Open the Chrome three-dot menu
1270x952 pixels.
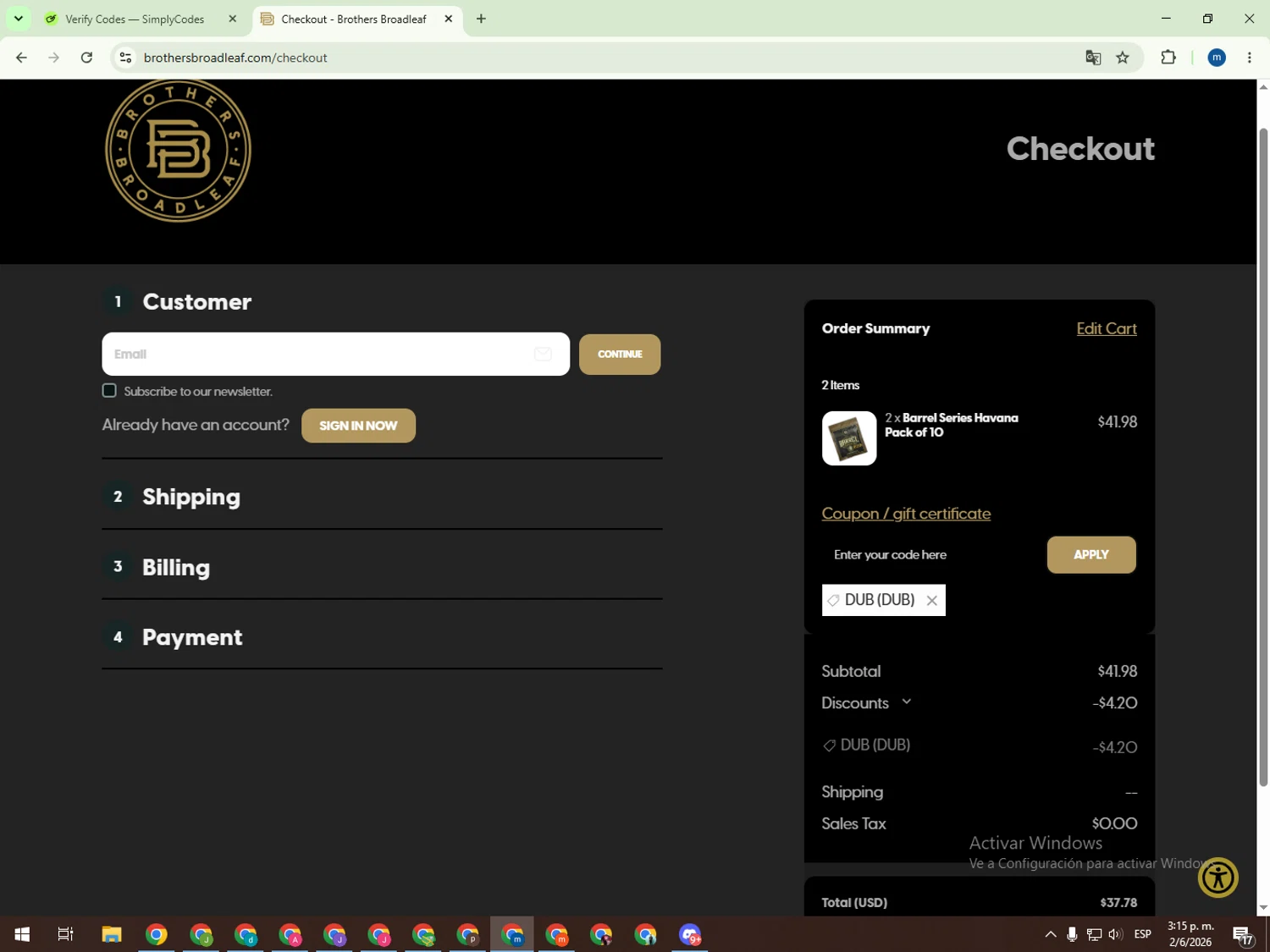click(x=1250, y=58)
